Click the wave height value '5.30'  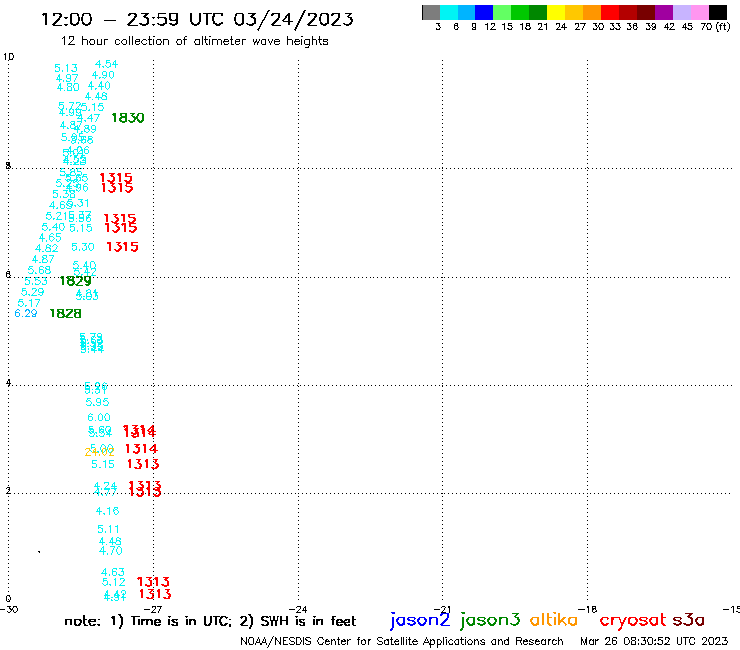(83, 247)
